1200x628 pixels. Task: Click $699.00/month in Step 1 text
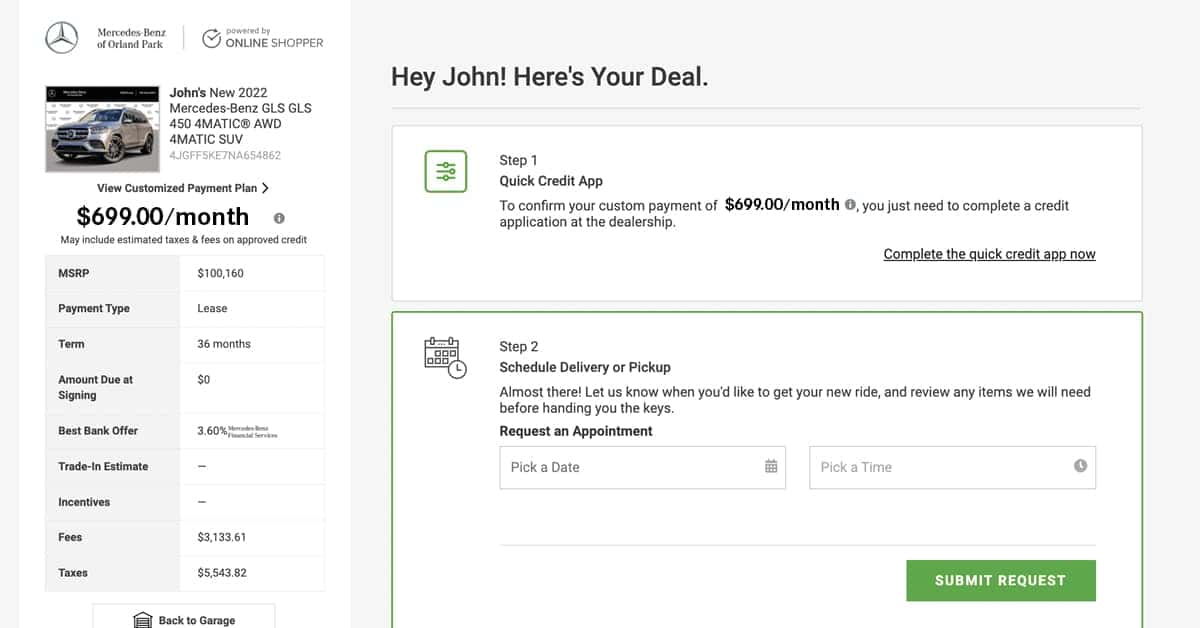[x=782, y=204]
